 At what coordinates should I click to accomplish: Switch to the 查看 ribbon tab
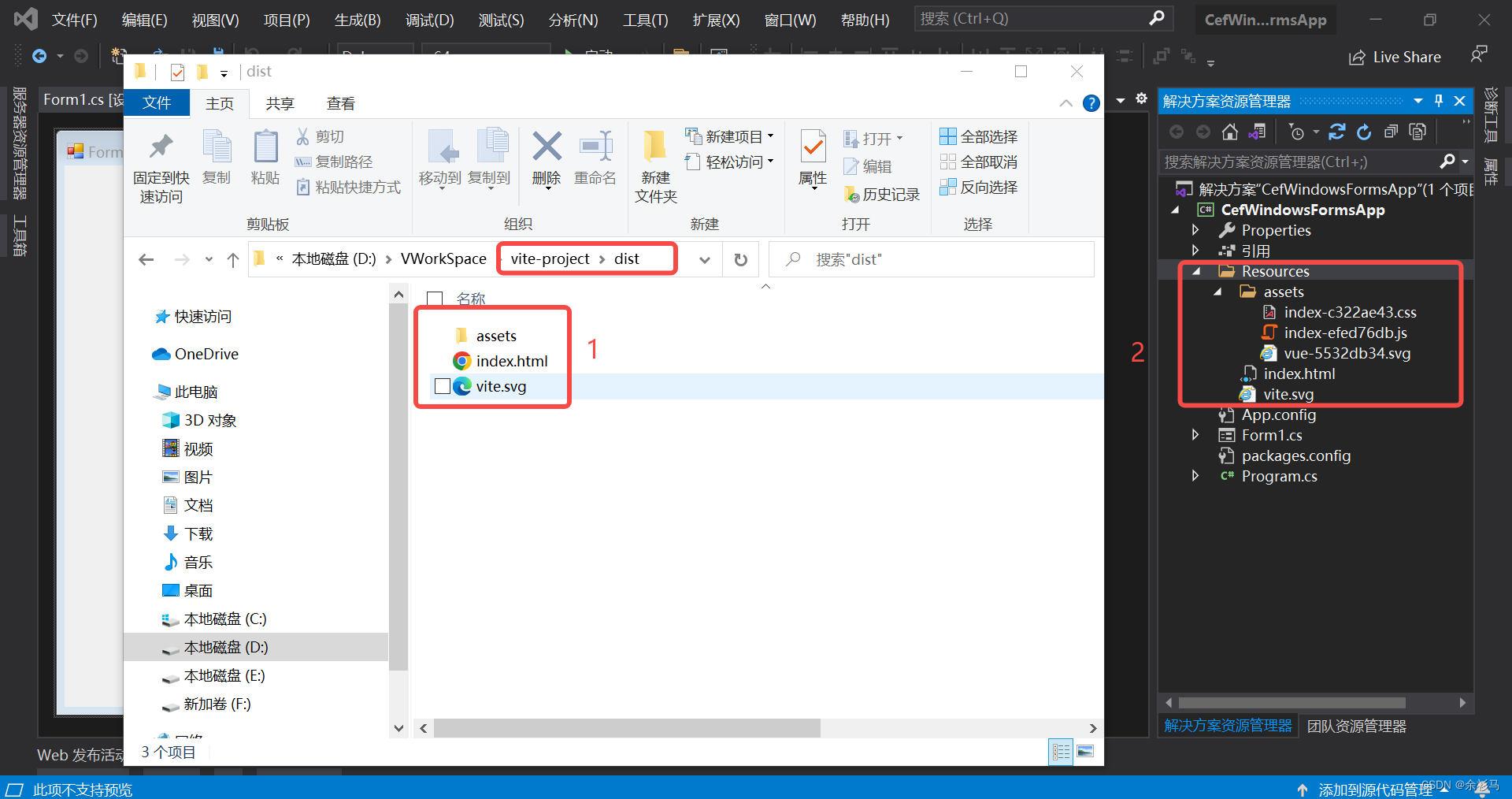tap(340, 102)
